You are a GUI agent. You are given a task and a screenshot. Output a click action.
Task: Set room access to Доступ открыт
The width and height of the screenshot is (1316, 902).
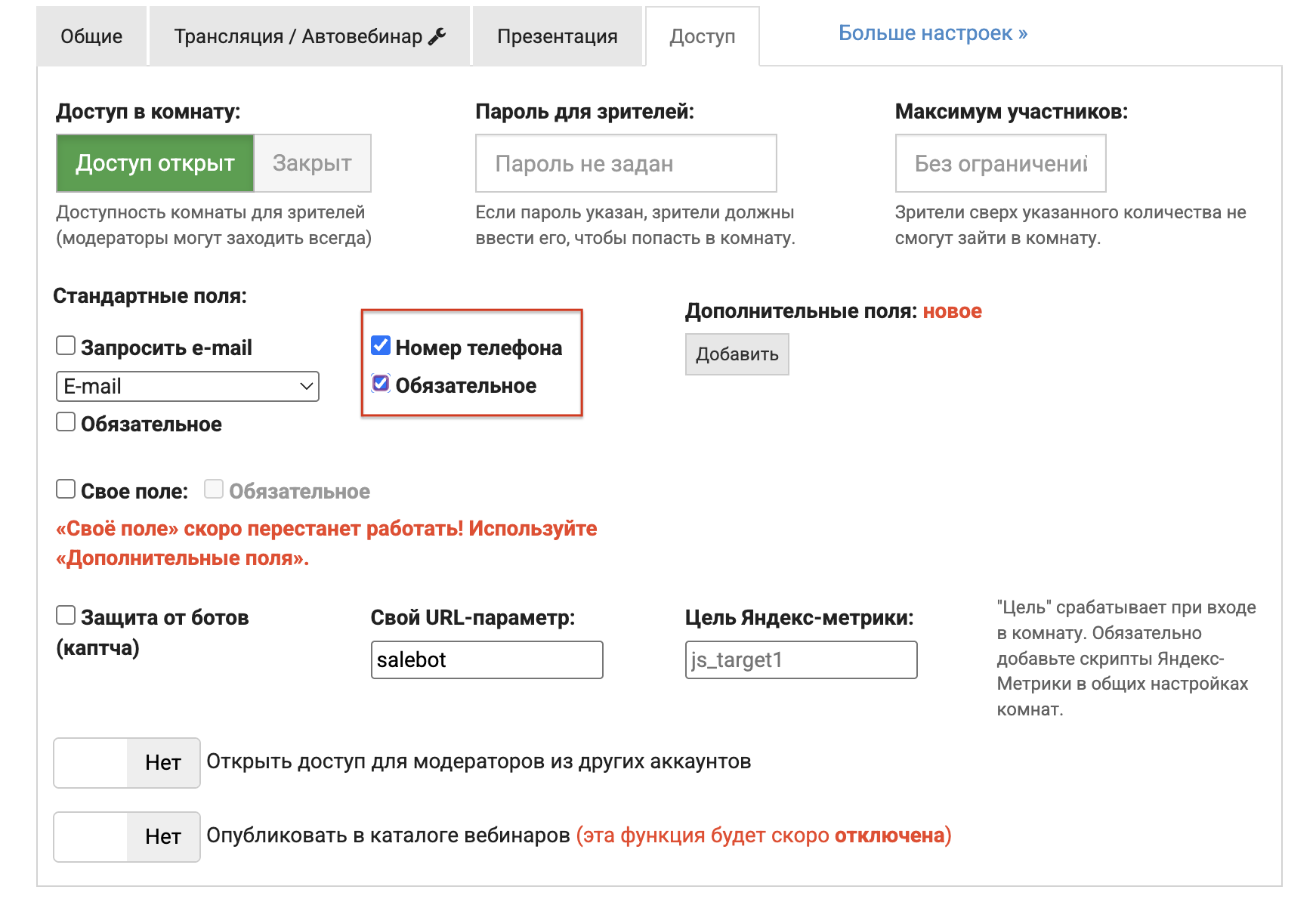pos(155,163)
